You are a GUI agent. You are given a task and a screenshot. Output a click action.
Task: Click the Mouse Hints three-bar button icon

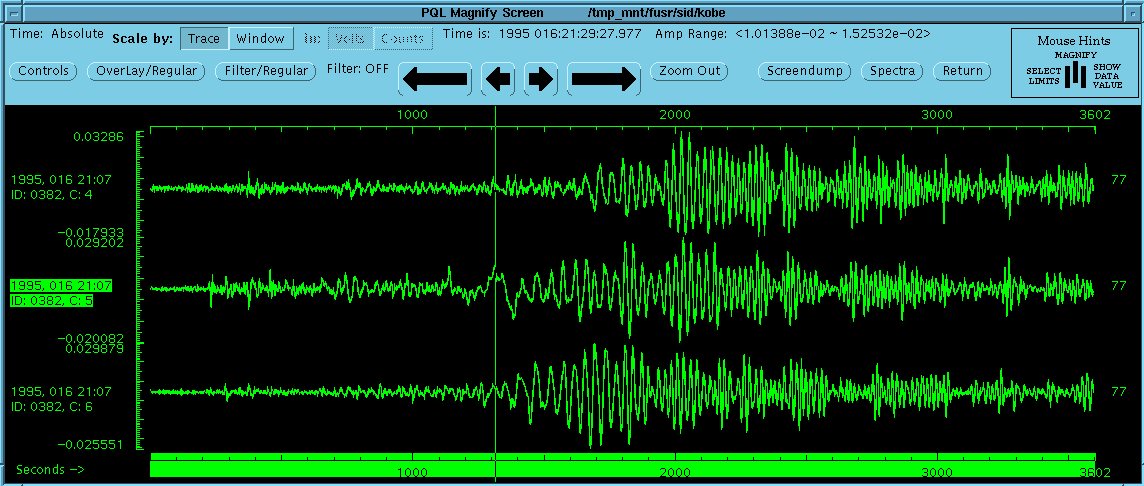click(1076, 76)
